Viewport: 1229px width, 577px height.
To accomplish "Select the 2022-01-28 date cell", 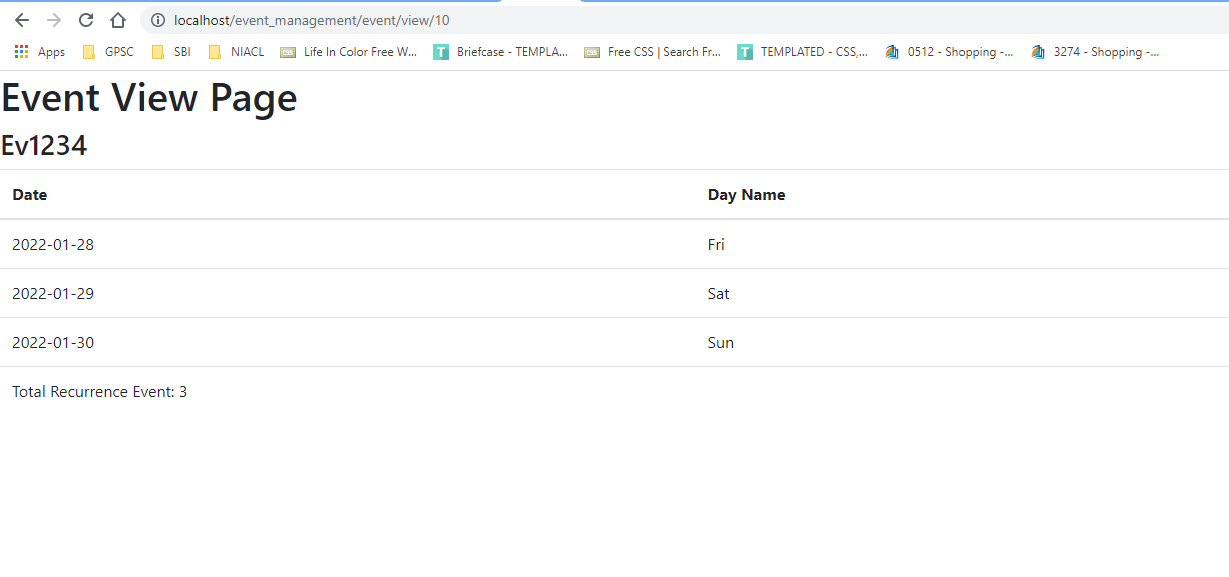I will 53,244.
